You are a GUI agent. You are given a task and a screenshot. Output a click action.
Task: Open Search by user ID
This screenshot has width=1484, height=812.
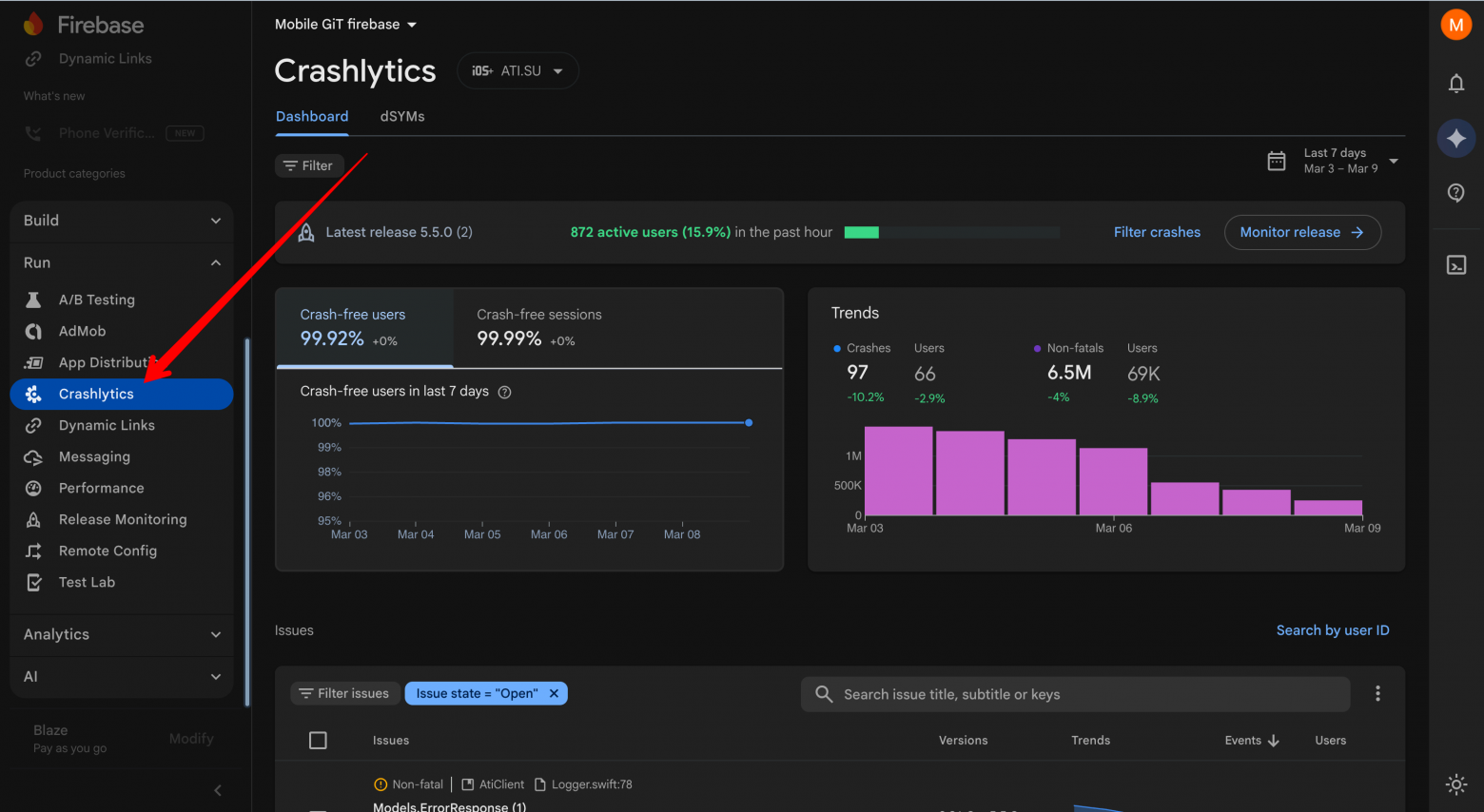tap(1332, 629)
